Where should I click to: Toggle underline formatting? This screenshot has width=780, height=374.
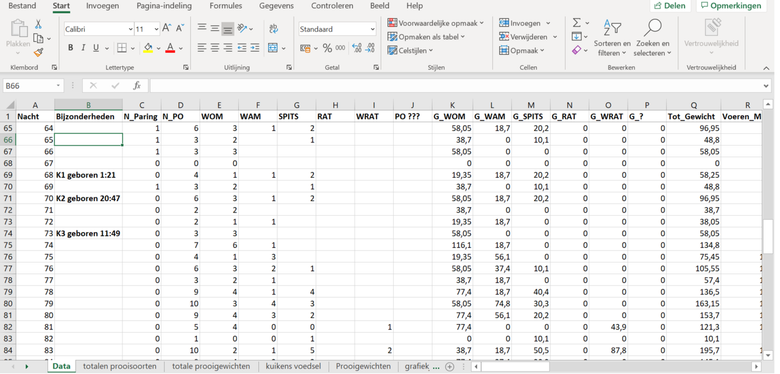[95, 48]
